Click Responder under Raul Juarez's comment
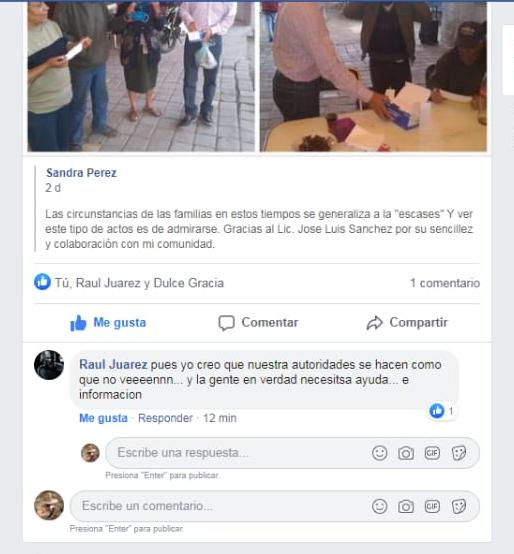This screenshot has height=554, width=514. point(165,418)
